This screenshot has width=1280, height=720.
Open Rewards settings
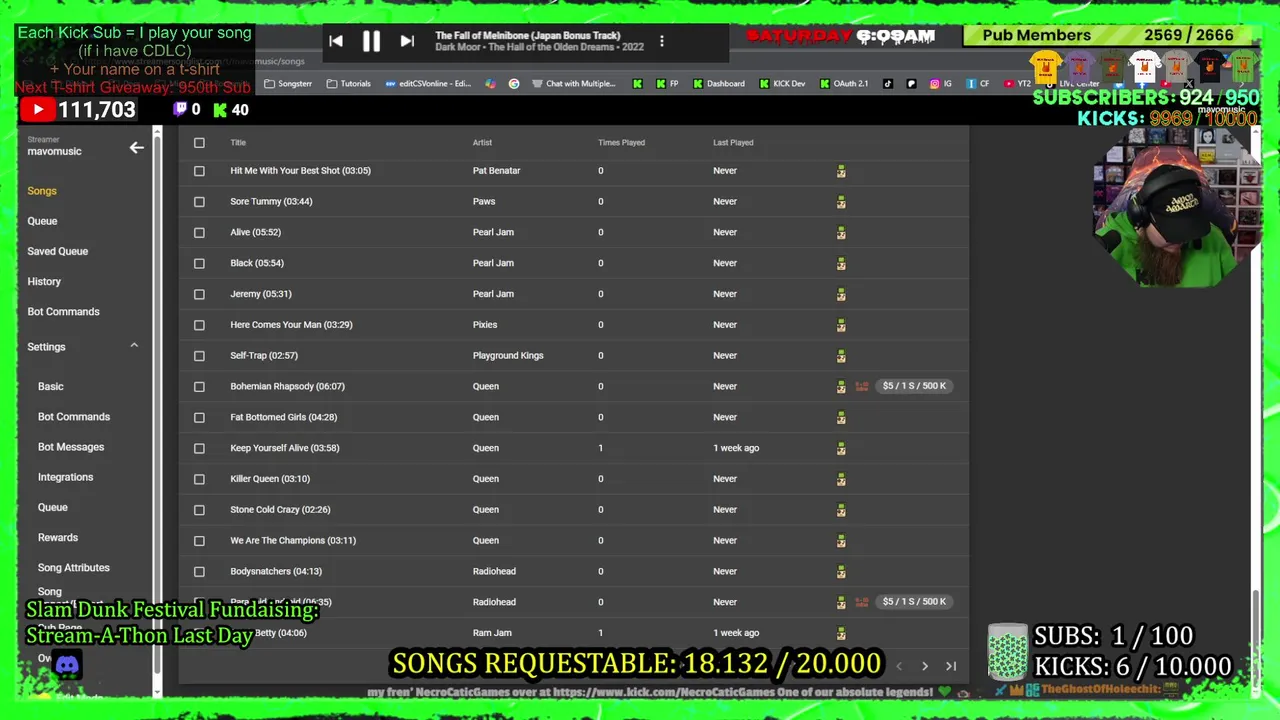click(58, 538)
